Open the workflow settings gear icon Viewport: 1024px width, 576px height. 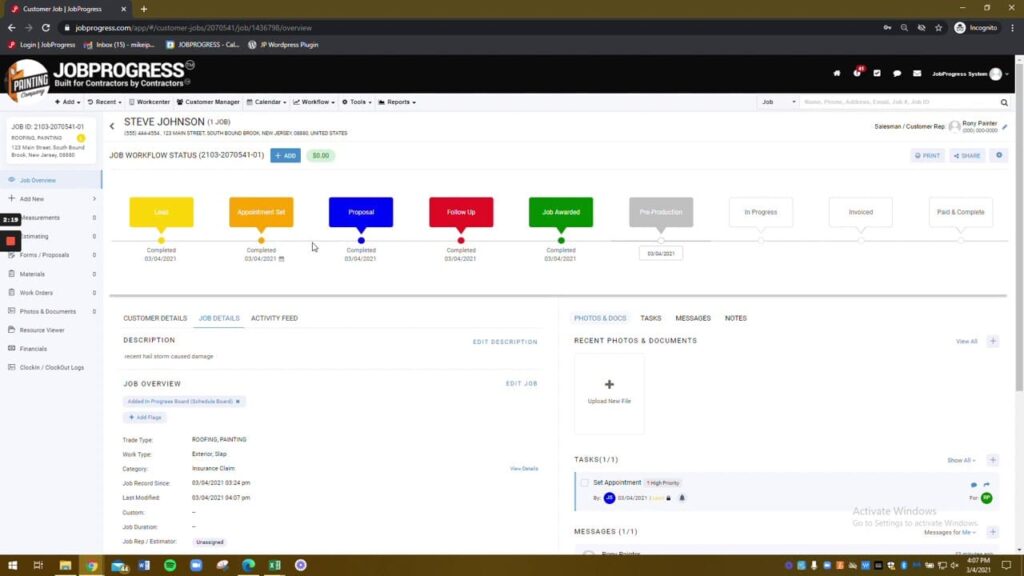click(x=997, y=155)
